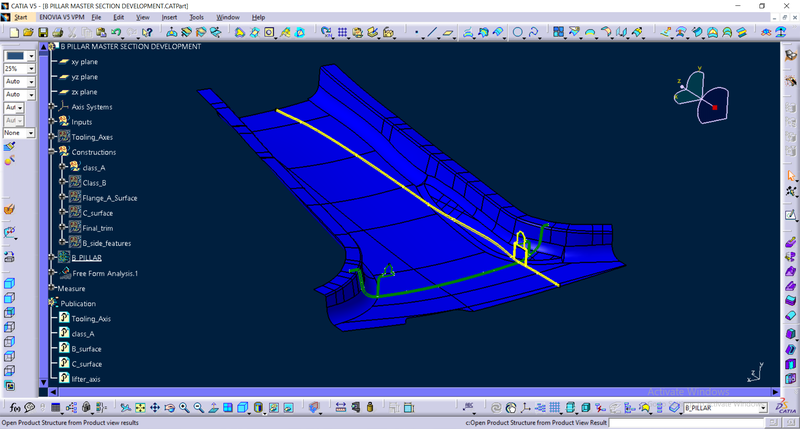This screenshot has height=429, width=800.
Task: Click the Formula f(x) icon
Action: point(16,408)
